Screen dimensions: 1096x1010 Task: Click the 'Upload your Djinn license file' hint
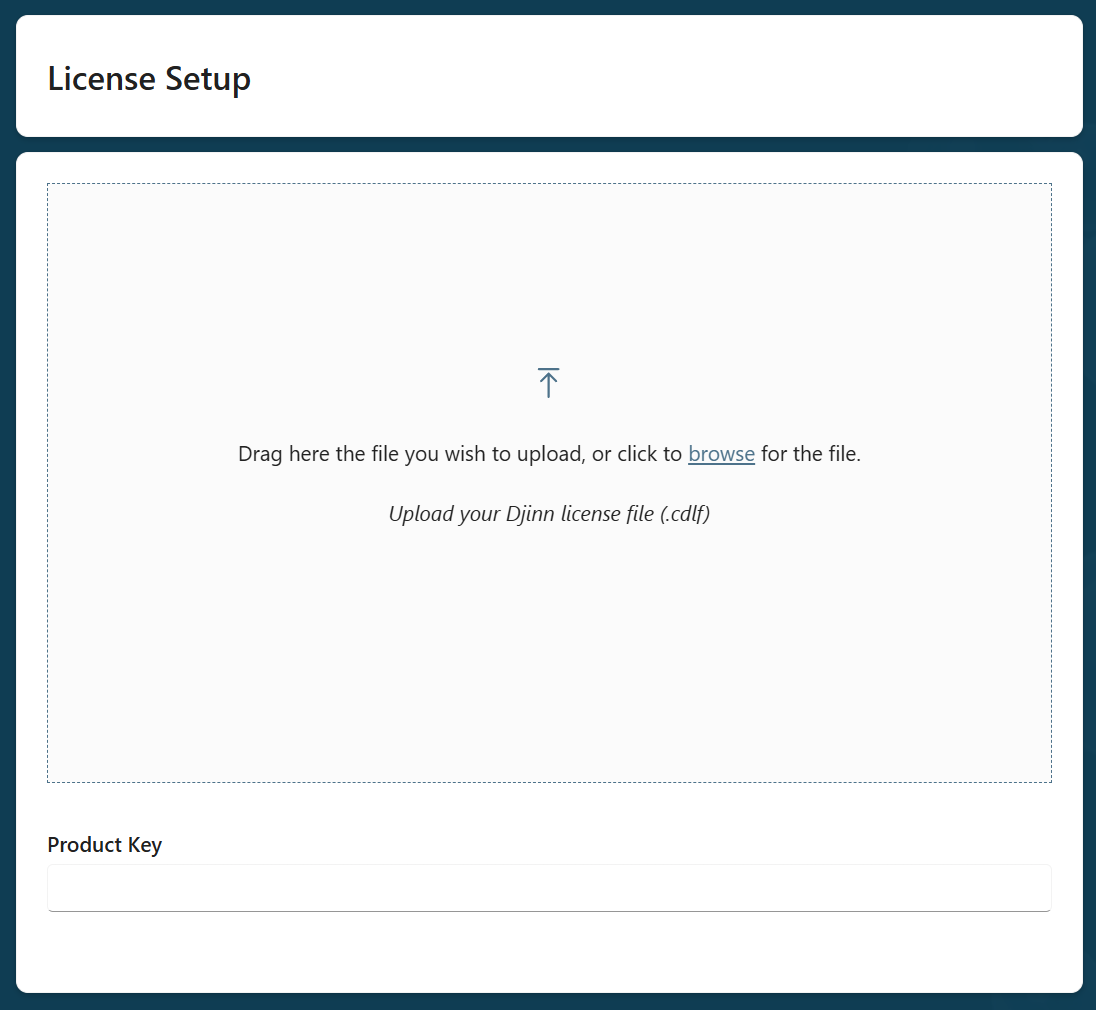click(x=548, y=514)
